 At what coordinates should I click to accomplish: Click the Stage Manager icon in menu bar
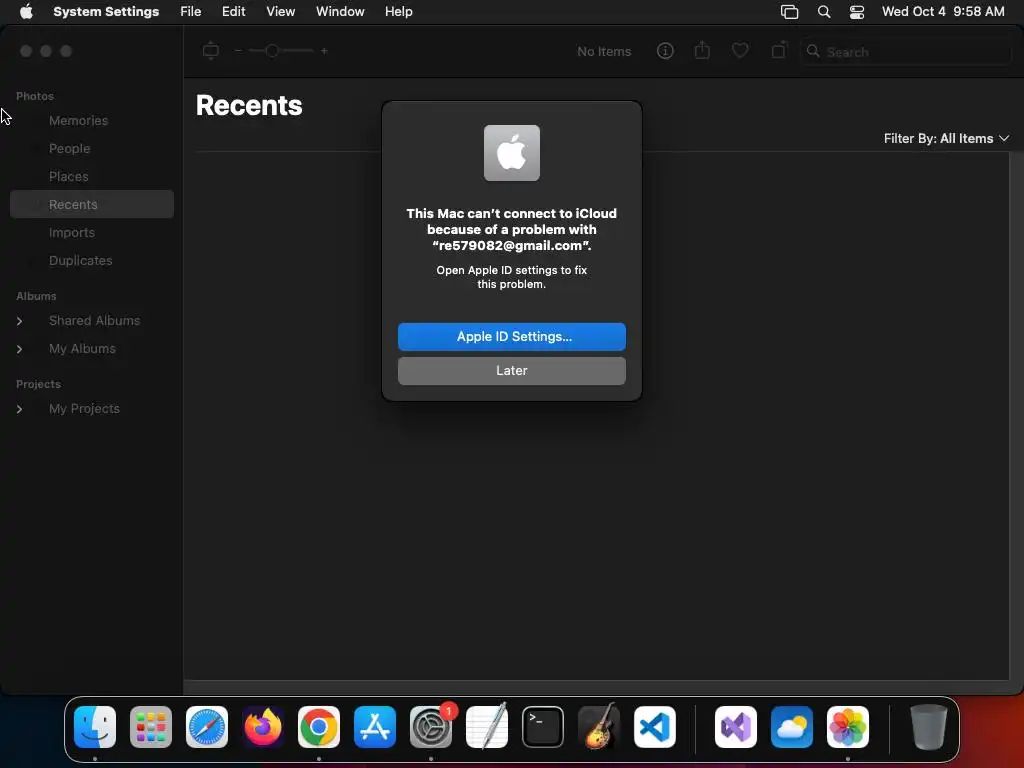coord(789,12)
